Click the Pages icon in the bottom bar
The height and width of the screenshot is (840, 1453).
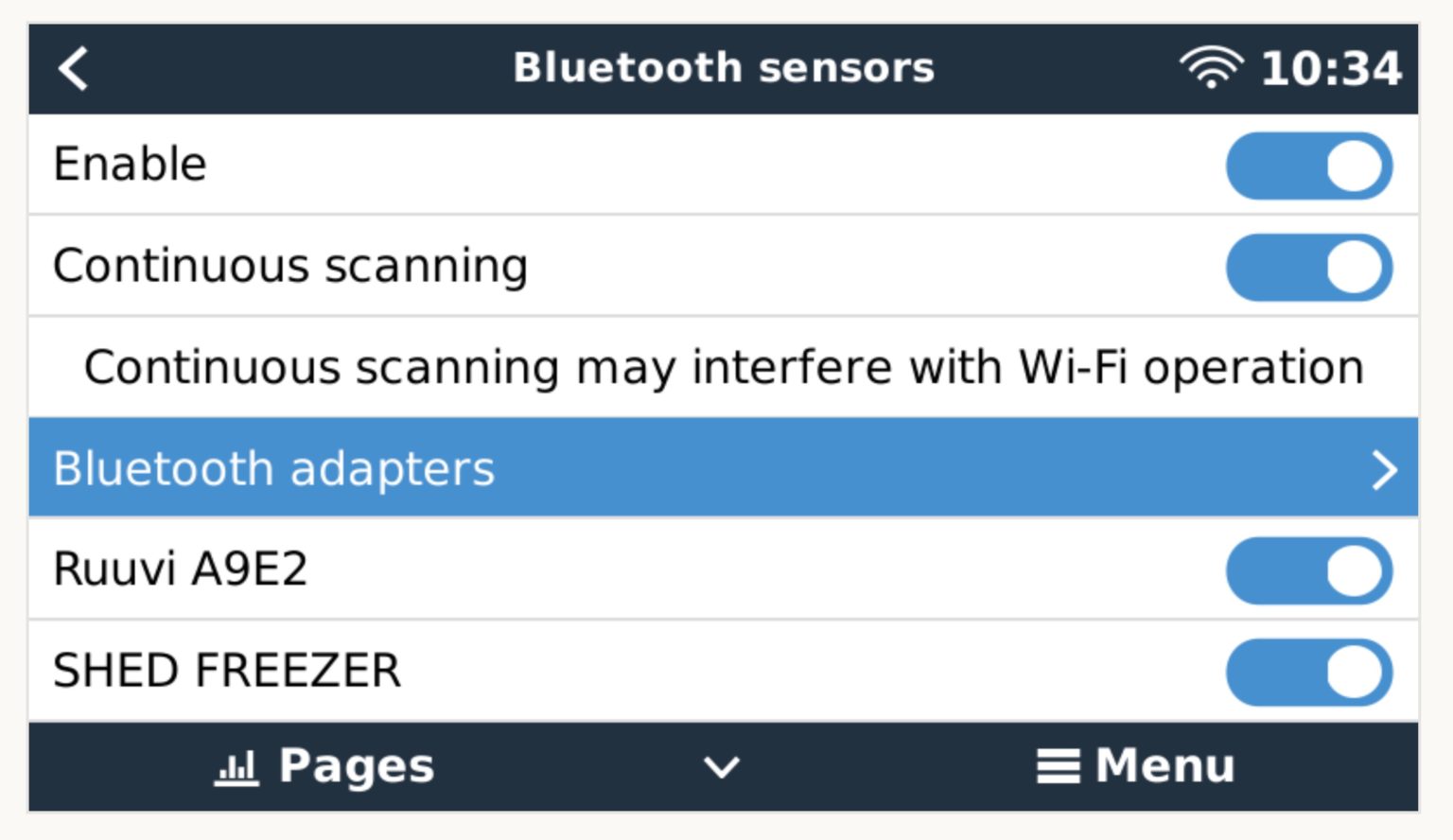click(322, 766)
